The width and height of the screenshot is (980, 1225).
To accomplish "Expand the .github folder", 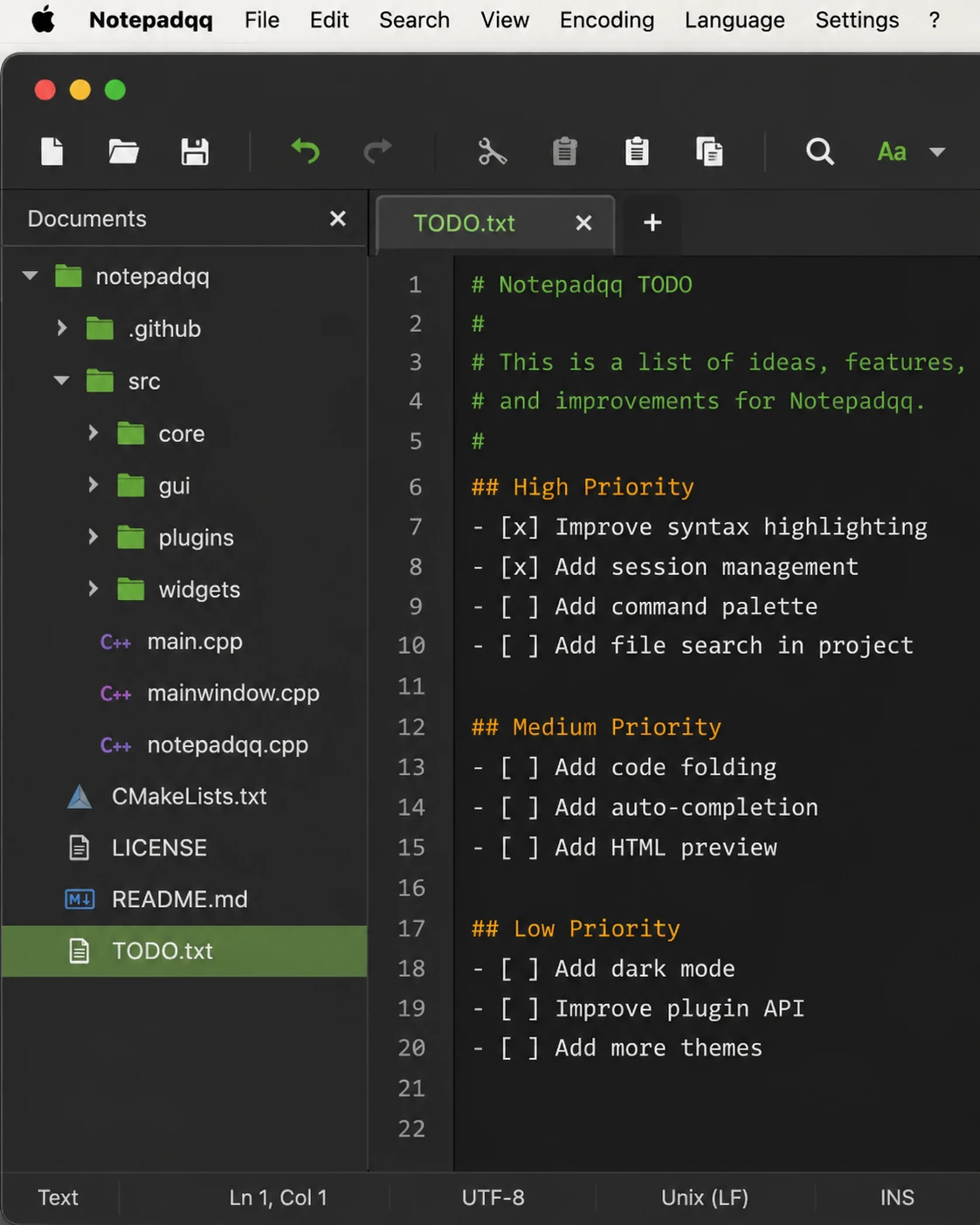I will tap(62, 329).
